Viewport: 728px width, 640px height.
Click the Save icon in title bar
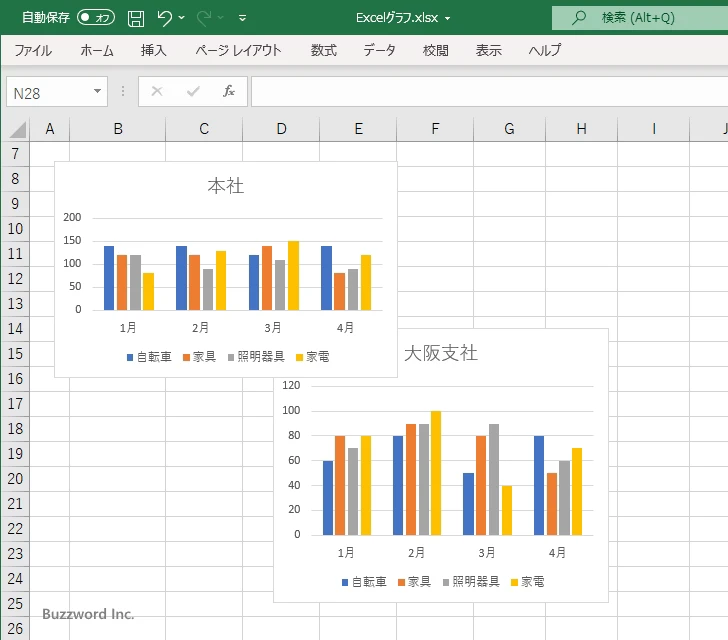click(136, 18)
